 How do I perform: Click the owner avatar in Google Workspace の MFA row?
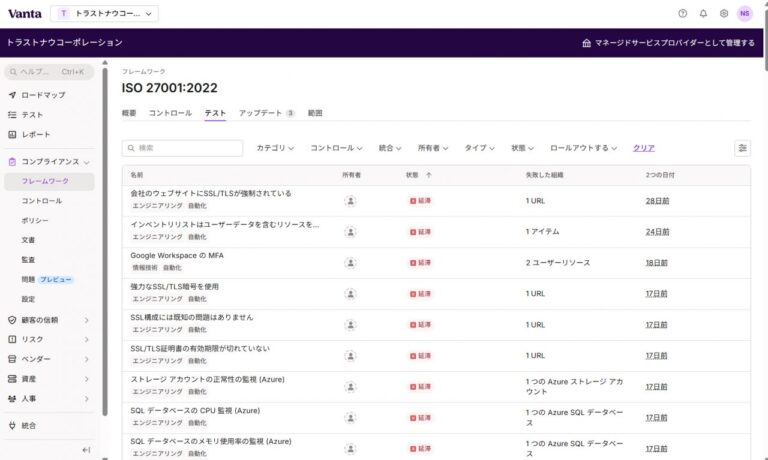coord(350,263)
